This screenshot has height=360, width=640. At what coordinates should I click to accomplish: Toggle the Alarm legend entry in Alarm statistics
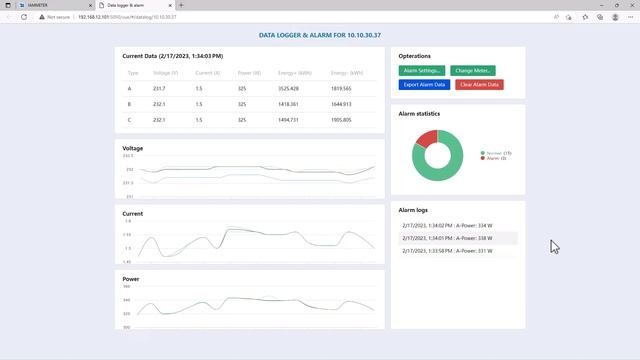[x=493, y=158]
